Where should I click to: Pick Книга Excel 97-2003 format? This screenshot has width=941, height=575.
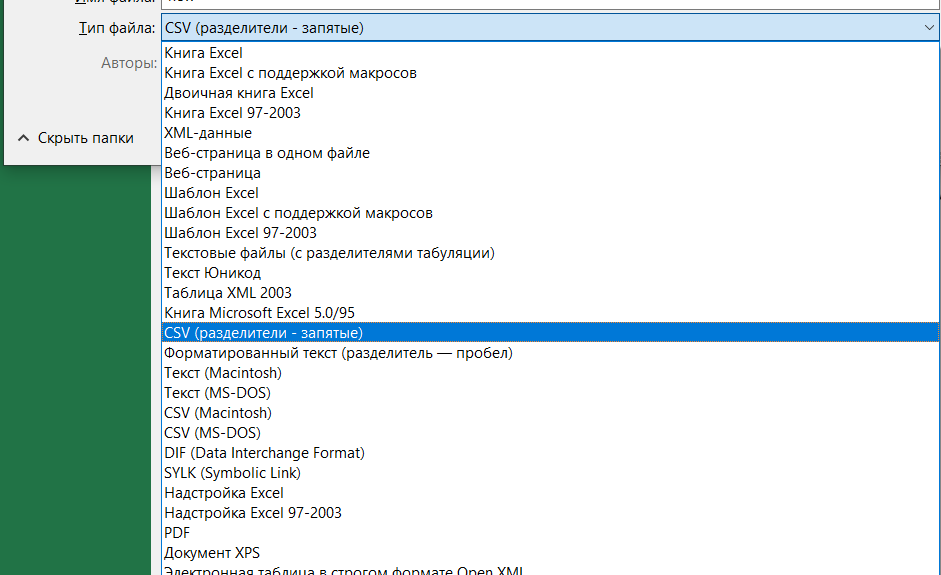pos(550,113)
